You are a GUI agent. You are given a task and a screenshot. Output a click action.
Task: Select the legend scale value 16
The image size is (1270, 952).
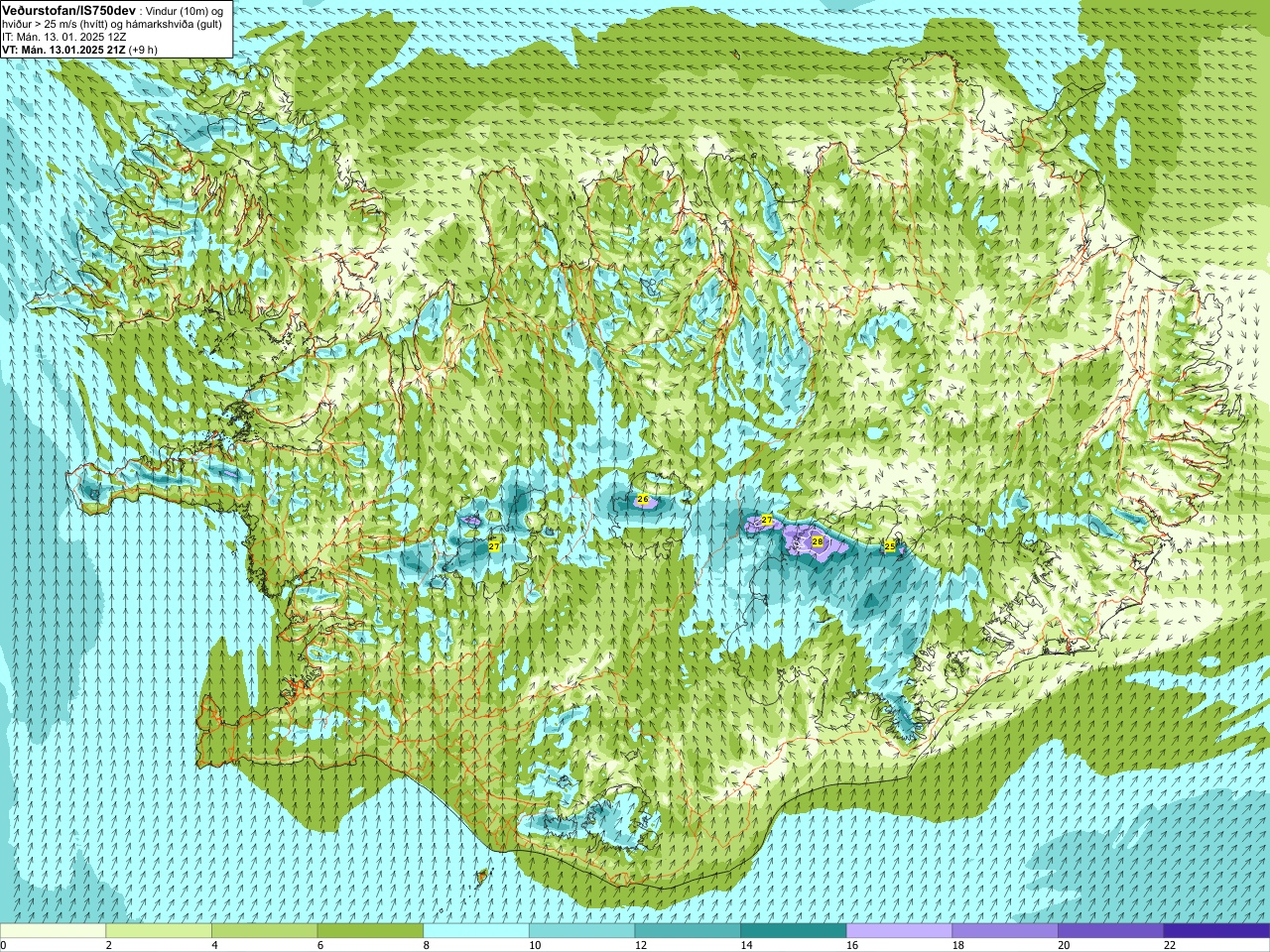click(852, 945)
